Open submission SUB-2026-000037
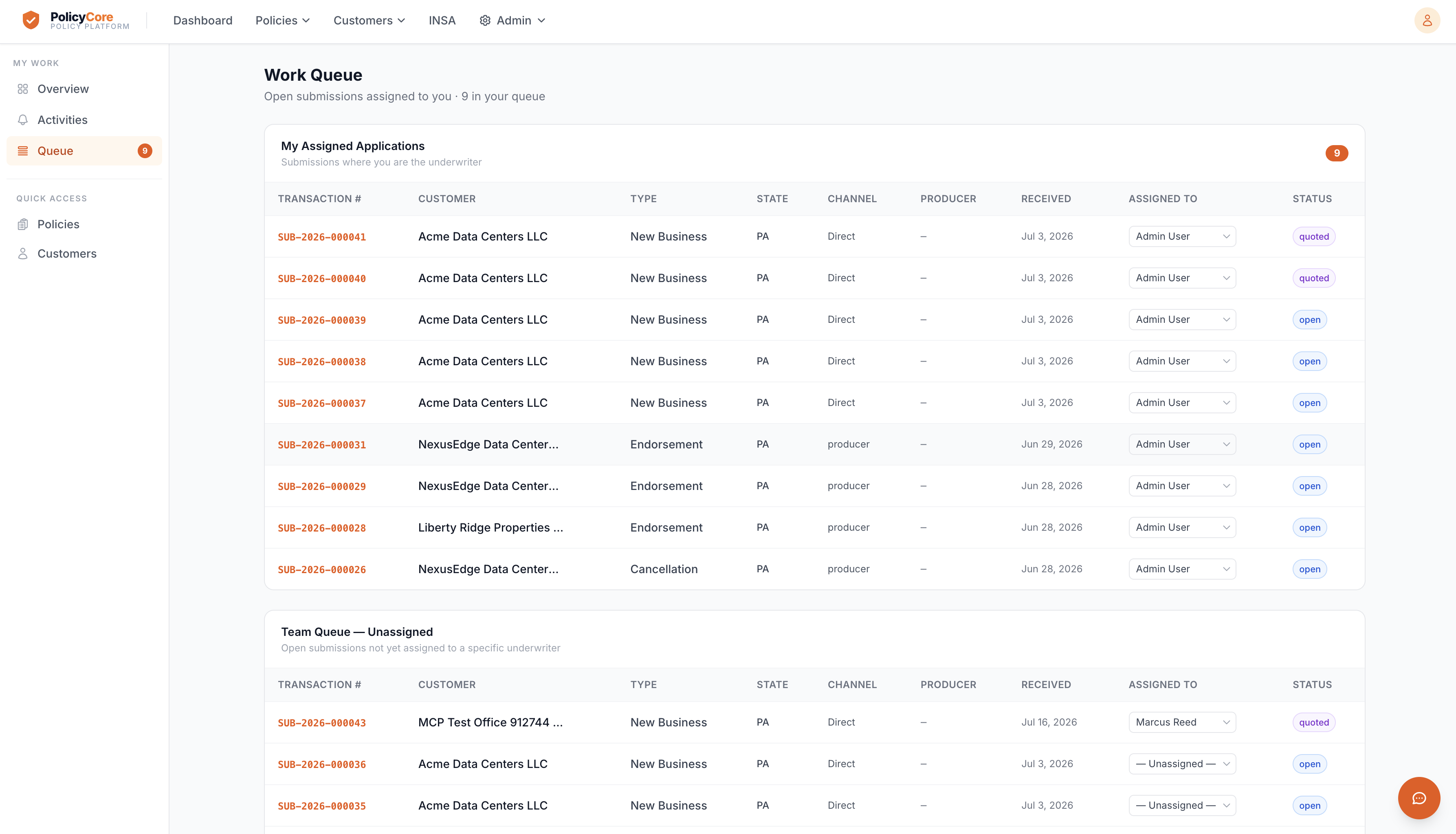Screen dimensions: 1456x834 point(322,403)
